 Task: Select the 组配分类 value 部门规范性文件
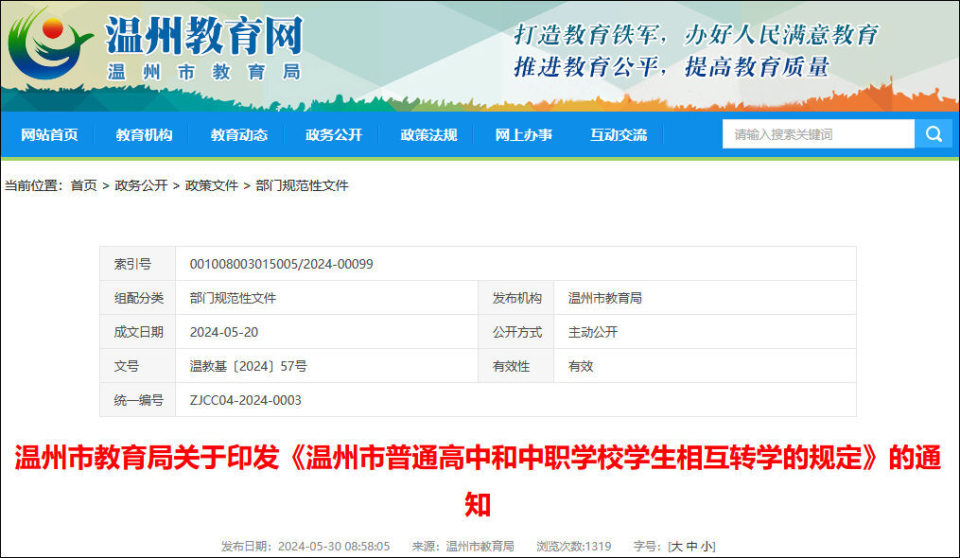[233, 298]
